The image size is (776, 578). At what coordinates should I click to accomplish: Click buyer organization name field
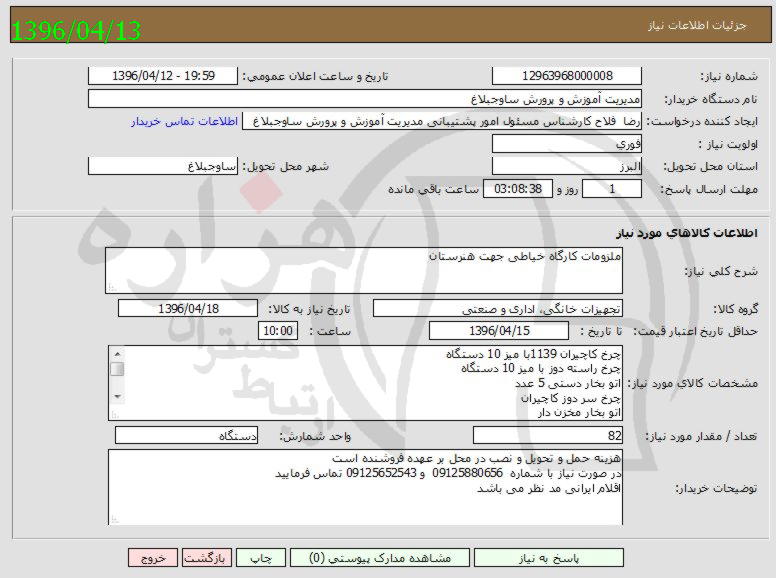pos(365,99)
